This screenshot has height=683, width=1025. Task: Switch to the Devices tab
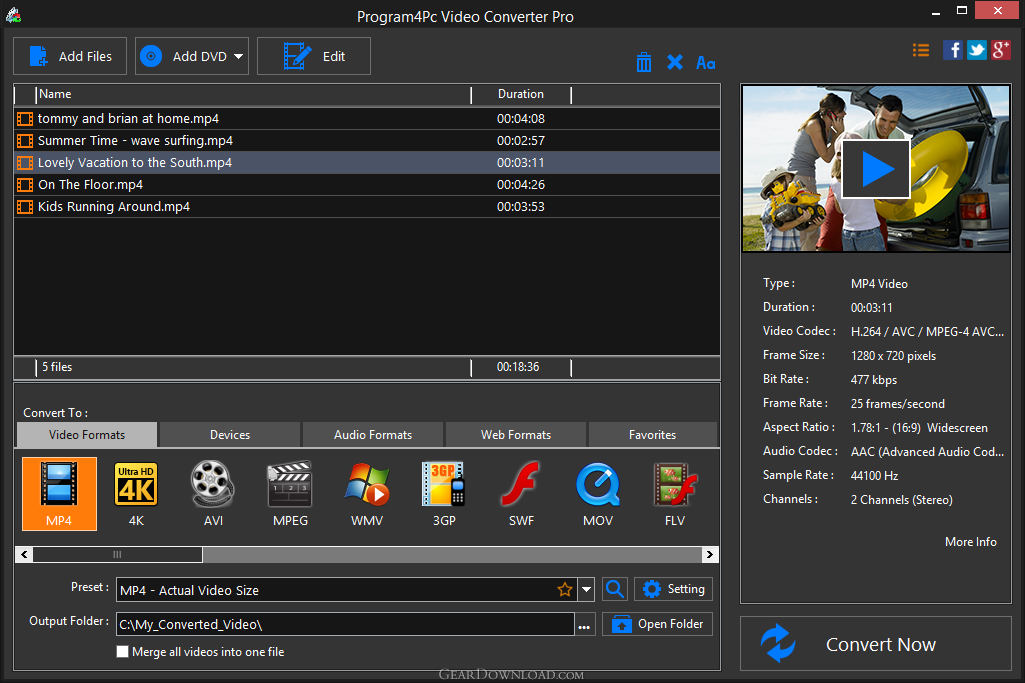pos(230,435)
